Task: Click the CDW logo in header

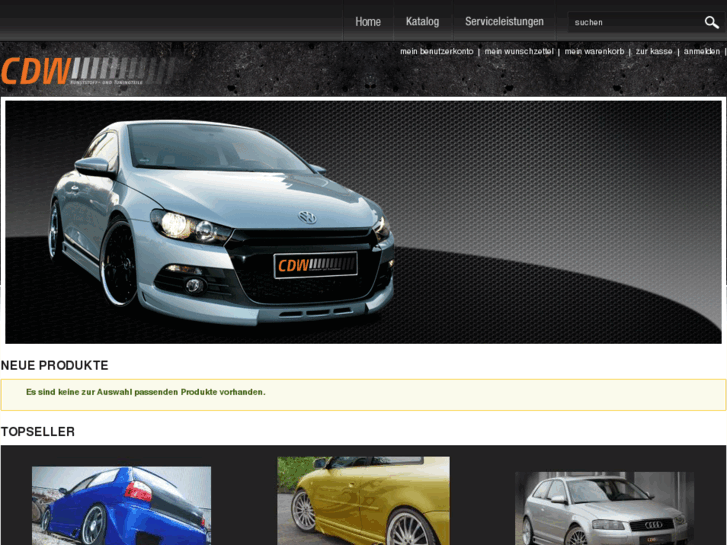Action: coord(88,71)
